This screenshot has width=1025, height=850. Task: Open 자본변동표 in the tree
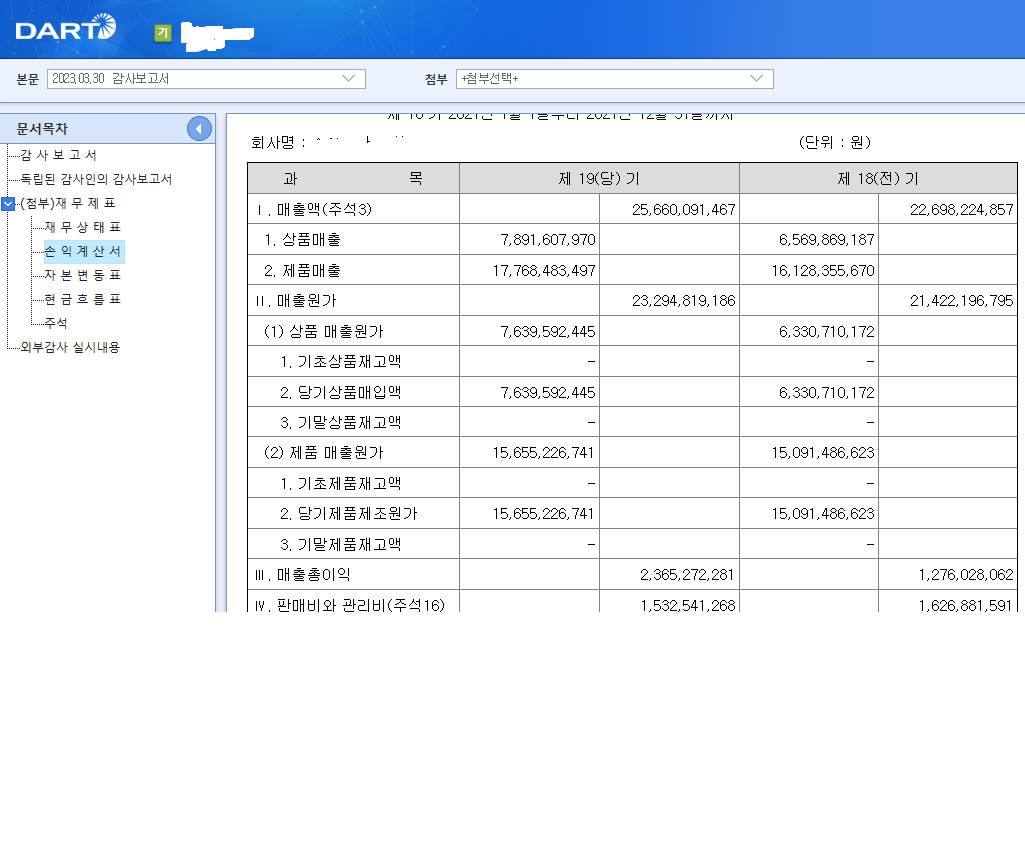[x=83, y=275]
